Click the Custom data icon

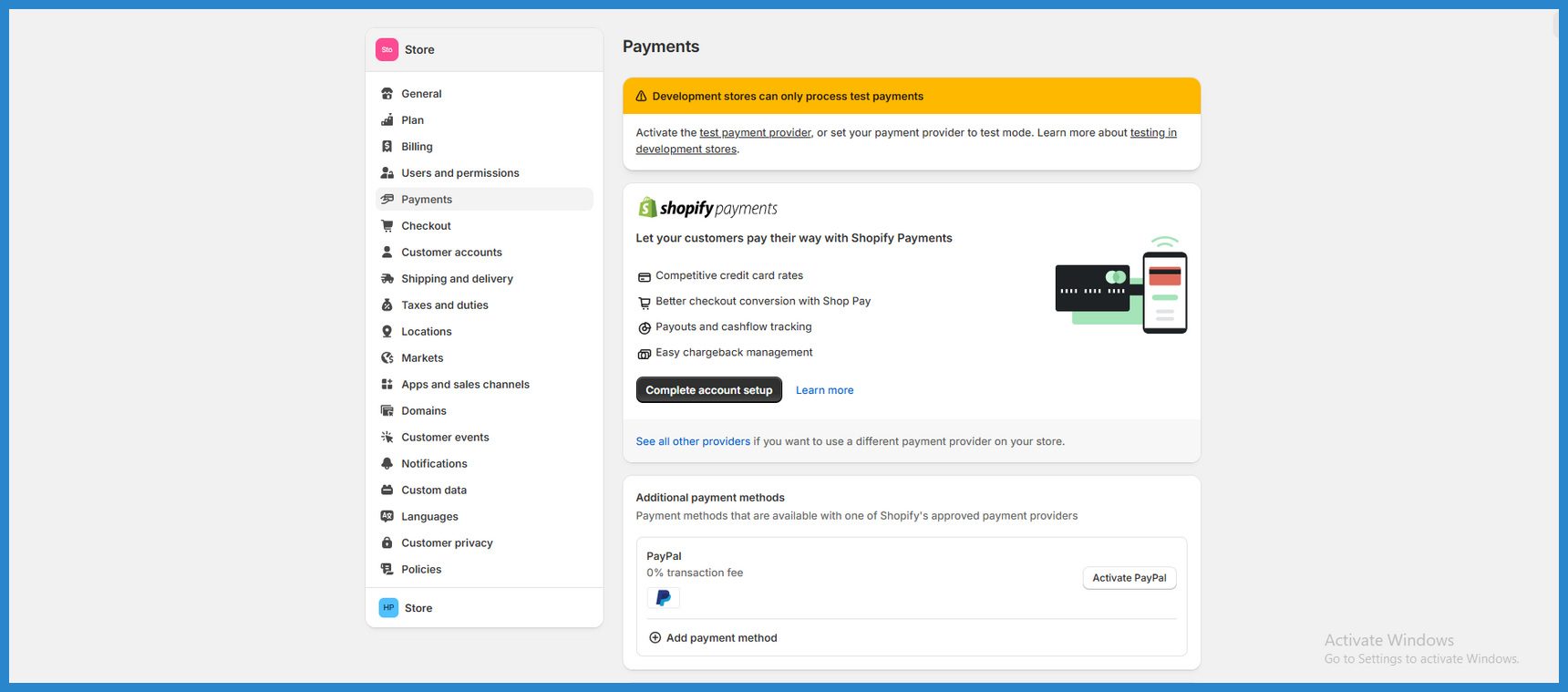pos(387,491)
